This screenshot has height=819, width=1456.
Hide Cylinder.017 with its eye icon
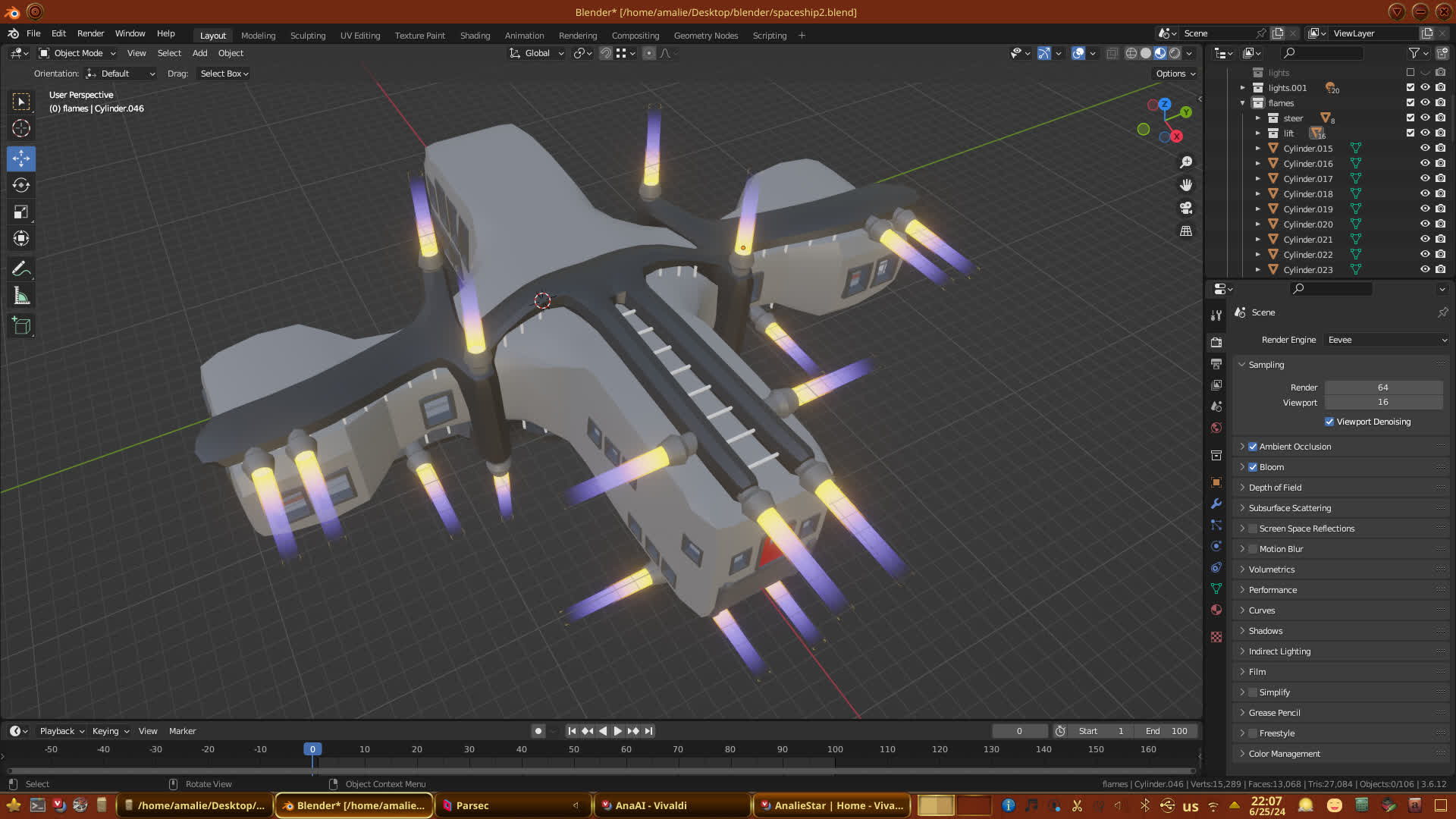coord(1425,179)
